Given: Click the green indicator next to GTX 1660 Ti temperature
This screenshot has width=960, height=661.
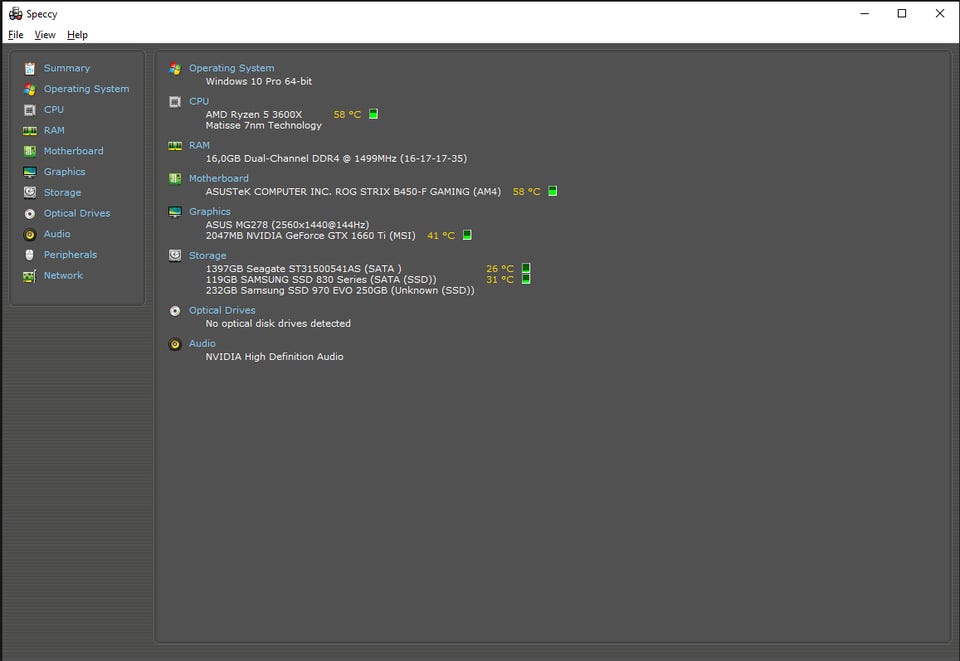Looking at the screenshot, I should pos(467,235).
